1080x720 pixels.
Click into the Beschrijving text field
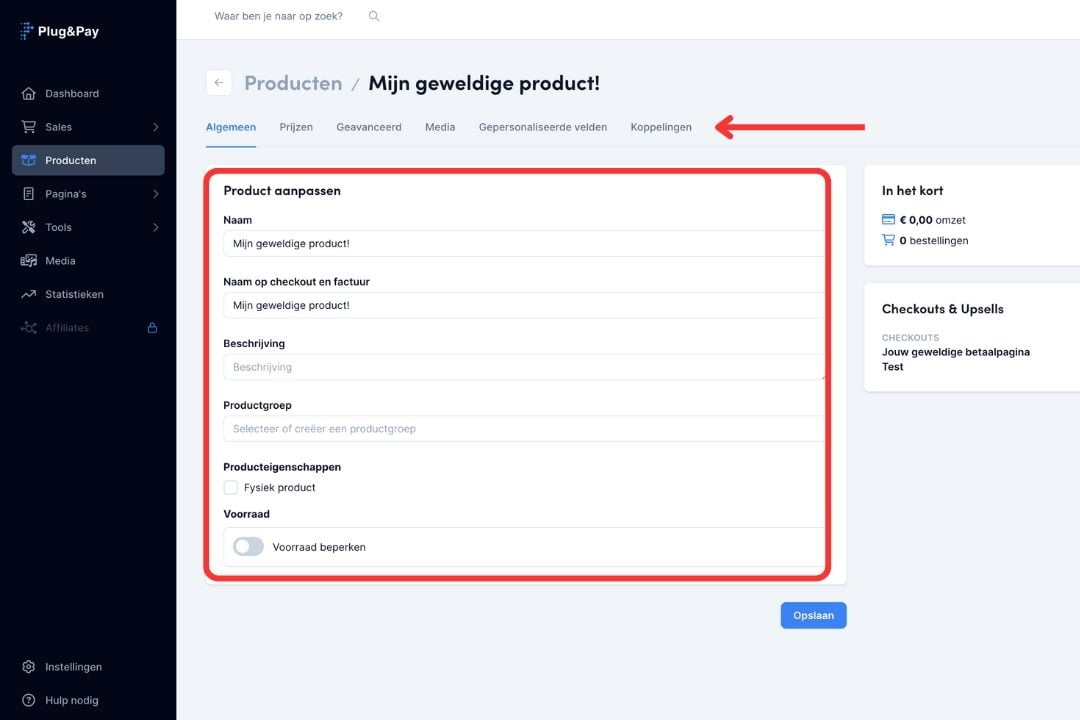tap(523, 367)
